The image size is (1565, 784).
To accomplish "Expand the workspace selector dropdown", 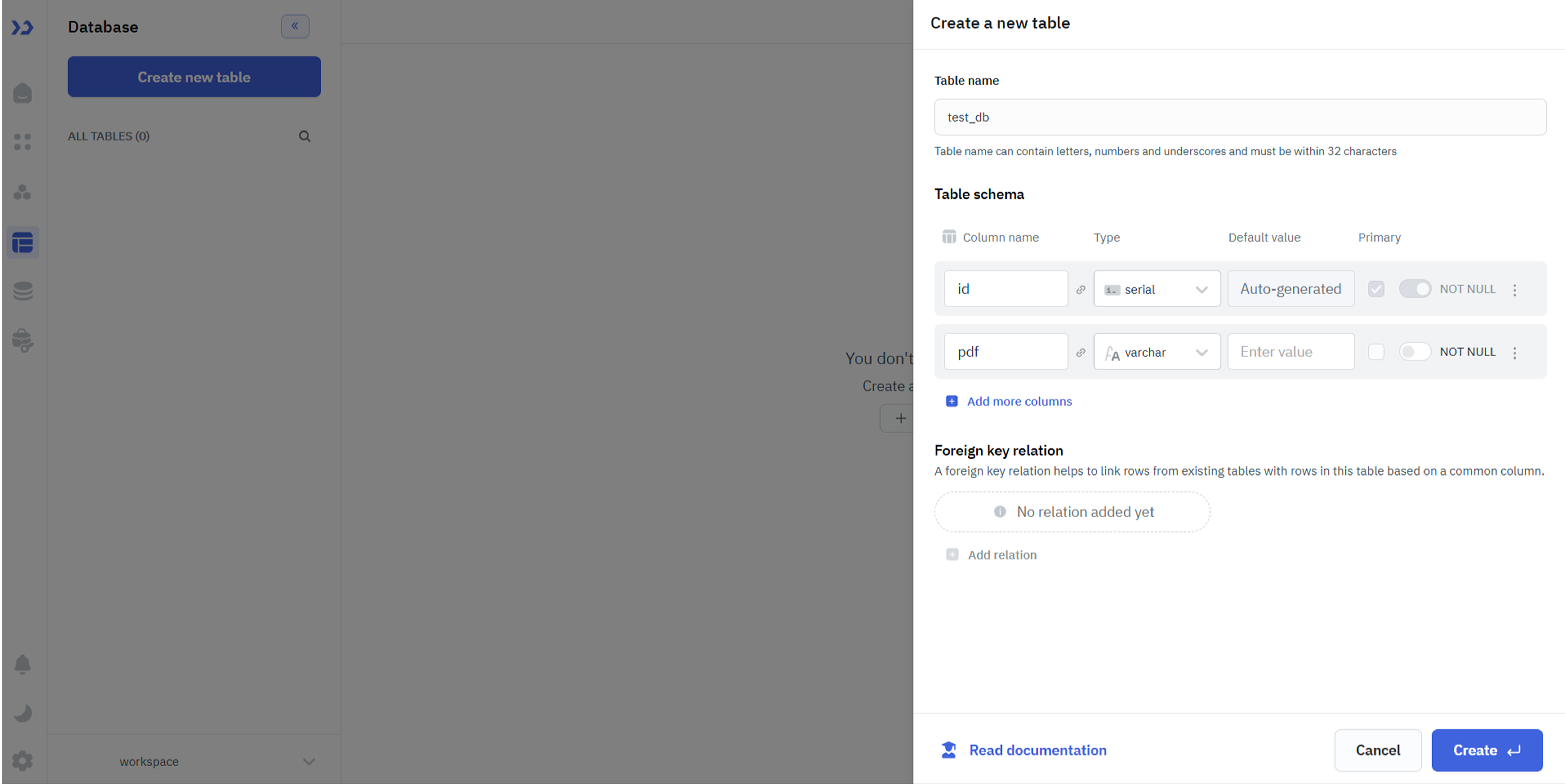I will pyautogui.click(x=309, y=762).
